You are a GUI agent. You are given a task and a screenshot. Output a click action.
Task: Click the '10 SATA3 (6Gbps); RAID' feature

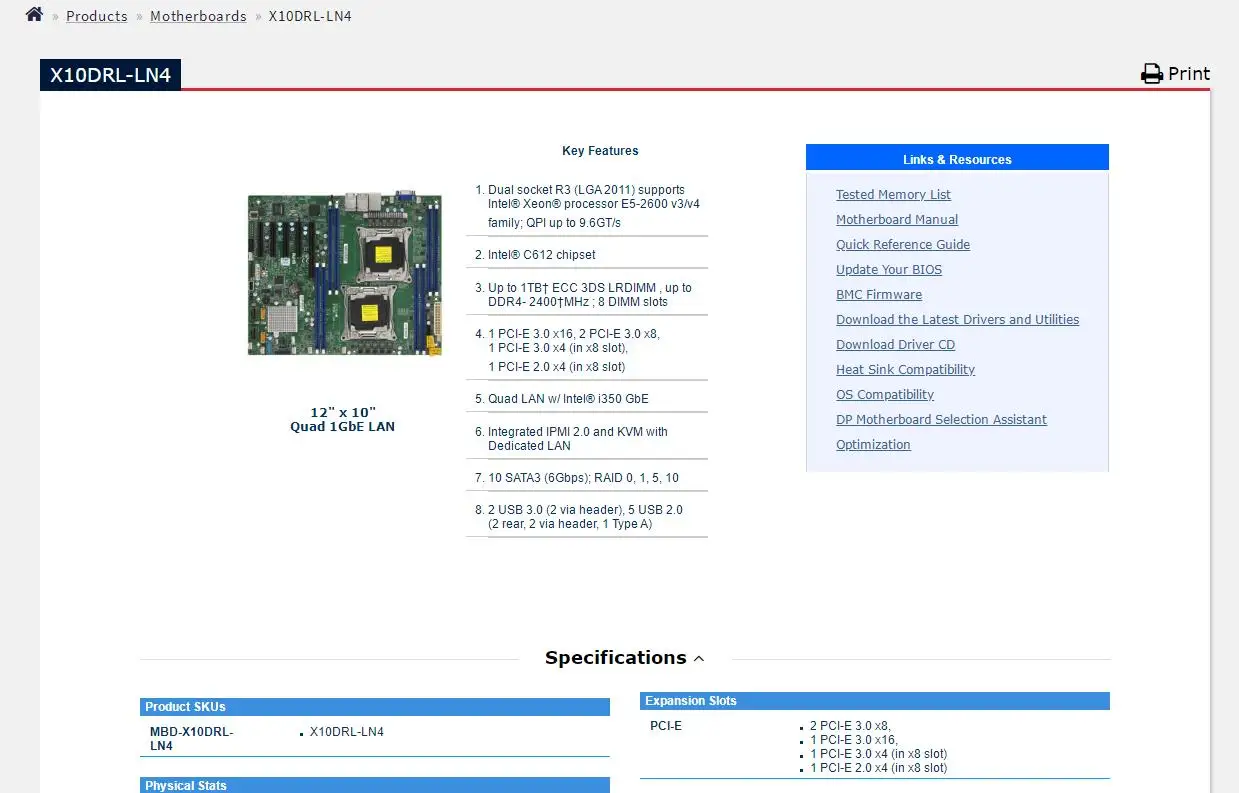coord(583,478)
